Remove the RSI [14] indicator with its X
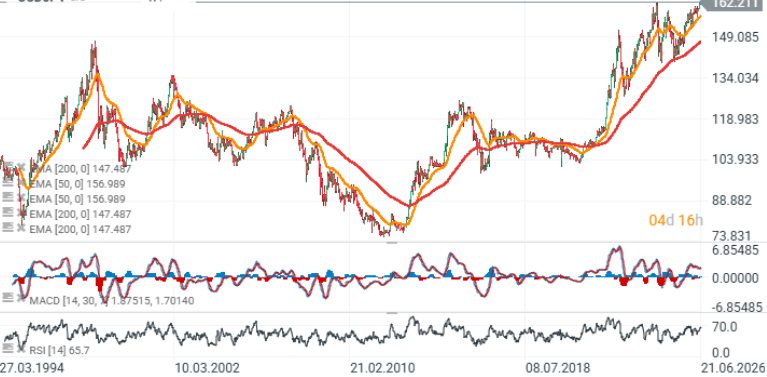This screenshot has width=767, height=377. click(21, 349)
